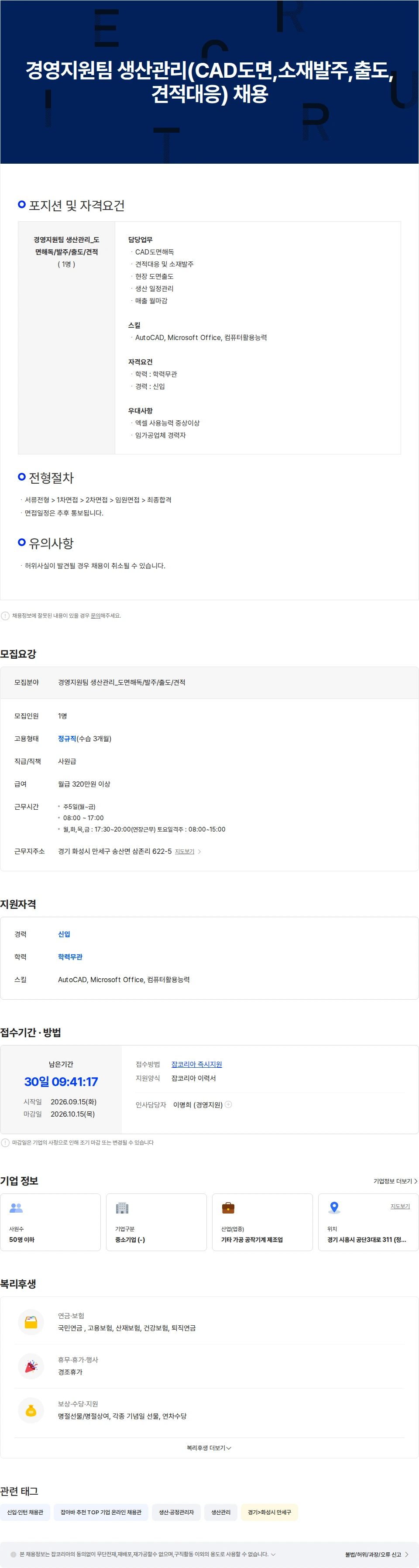This screenshot has width=419, height=1568.
Task: Click the 정규직 employment type text
Action: pyautogui.click(x=67, y=738)
